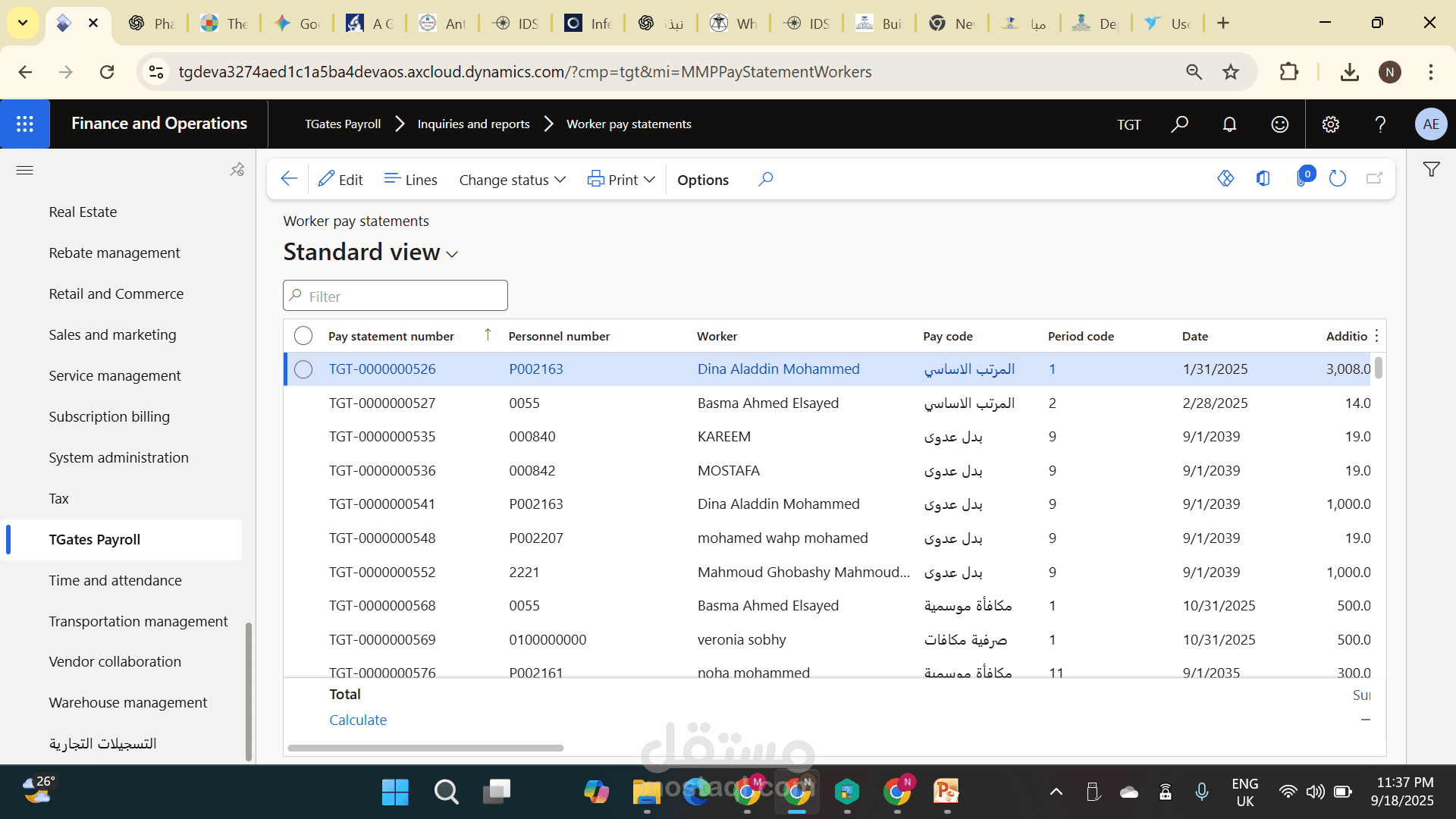The image size is (1456, 819).
Task: Click worker cell veronia sobhy
Action: (742, 640)
